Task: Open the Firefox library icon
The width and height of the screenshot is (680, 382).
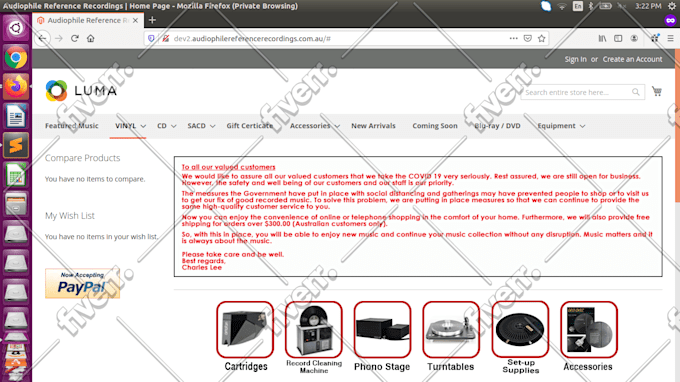Action: (x=602, y=39)
